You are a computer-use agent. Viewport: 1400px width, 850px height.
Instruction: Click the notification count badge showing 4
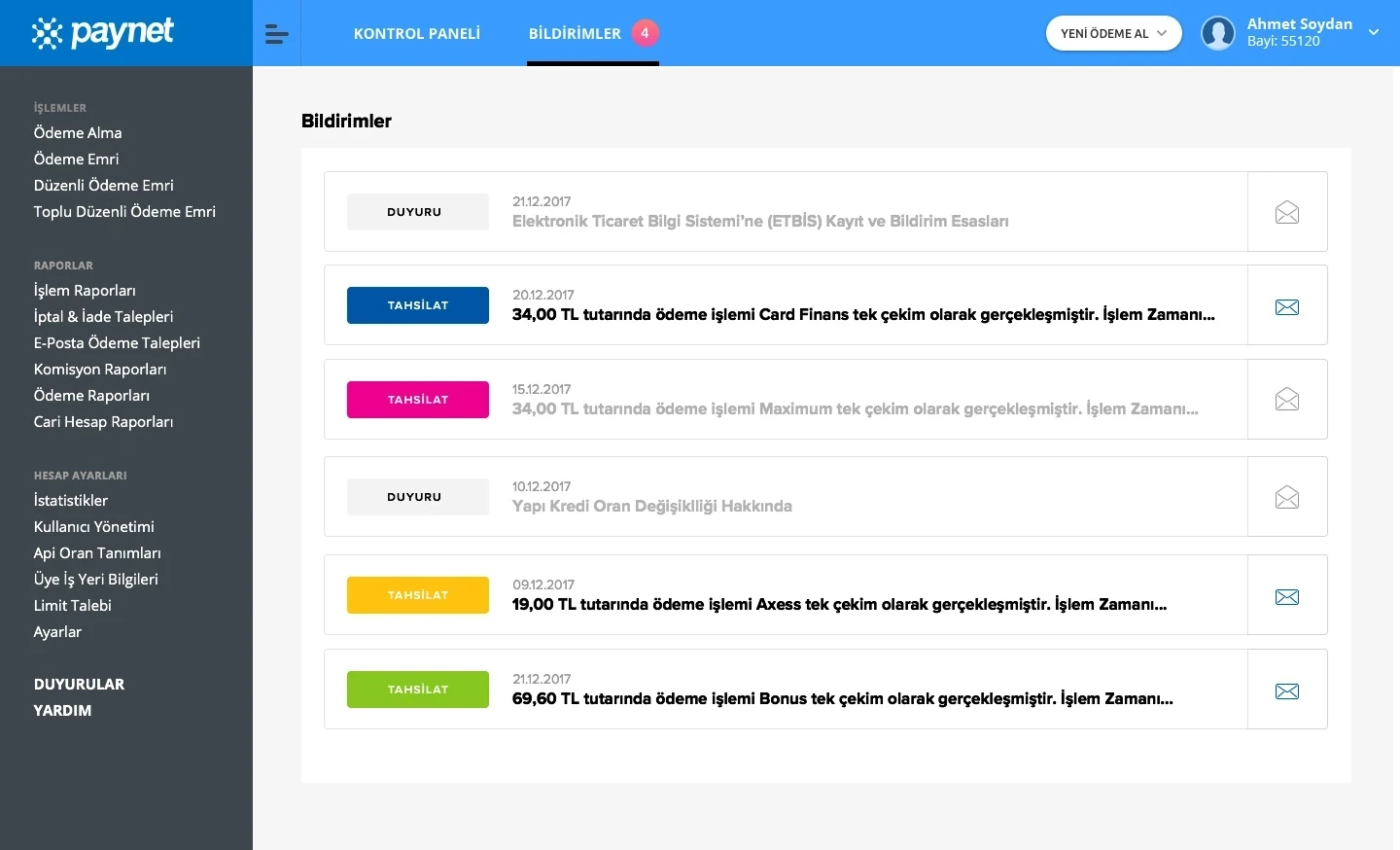click(x=645, y=33)
